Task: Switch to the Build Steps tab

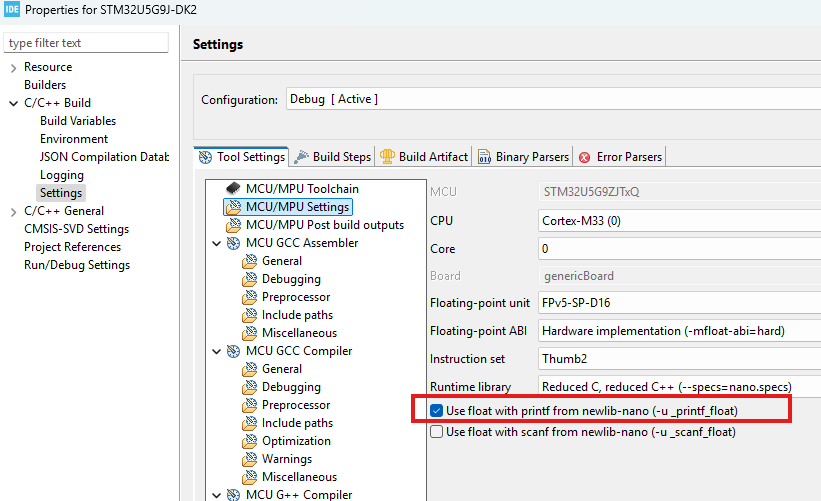Action: [x=332, y=157]
